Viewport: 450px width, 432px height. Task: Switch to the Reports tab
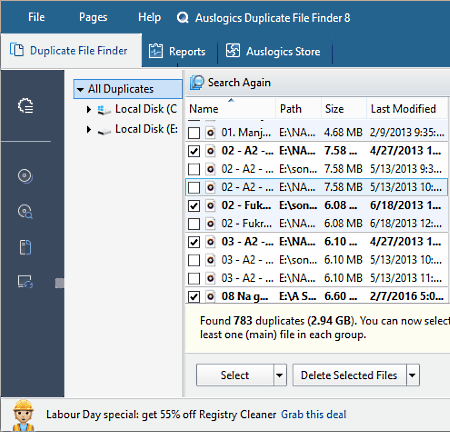coord(180,51)
